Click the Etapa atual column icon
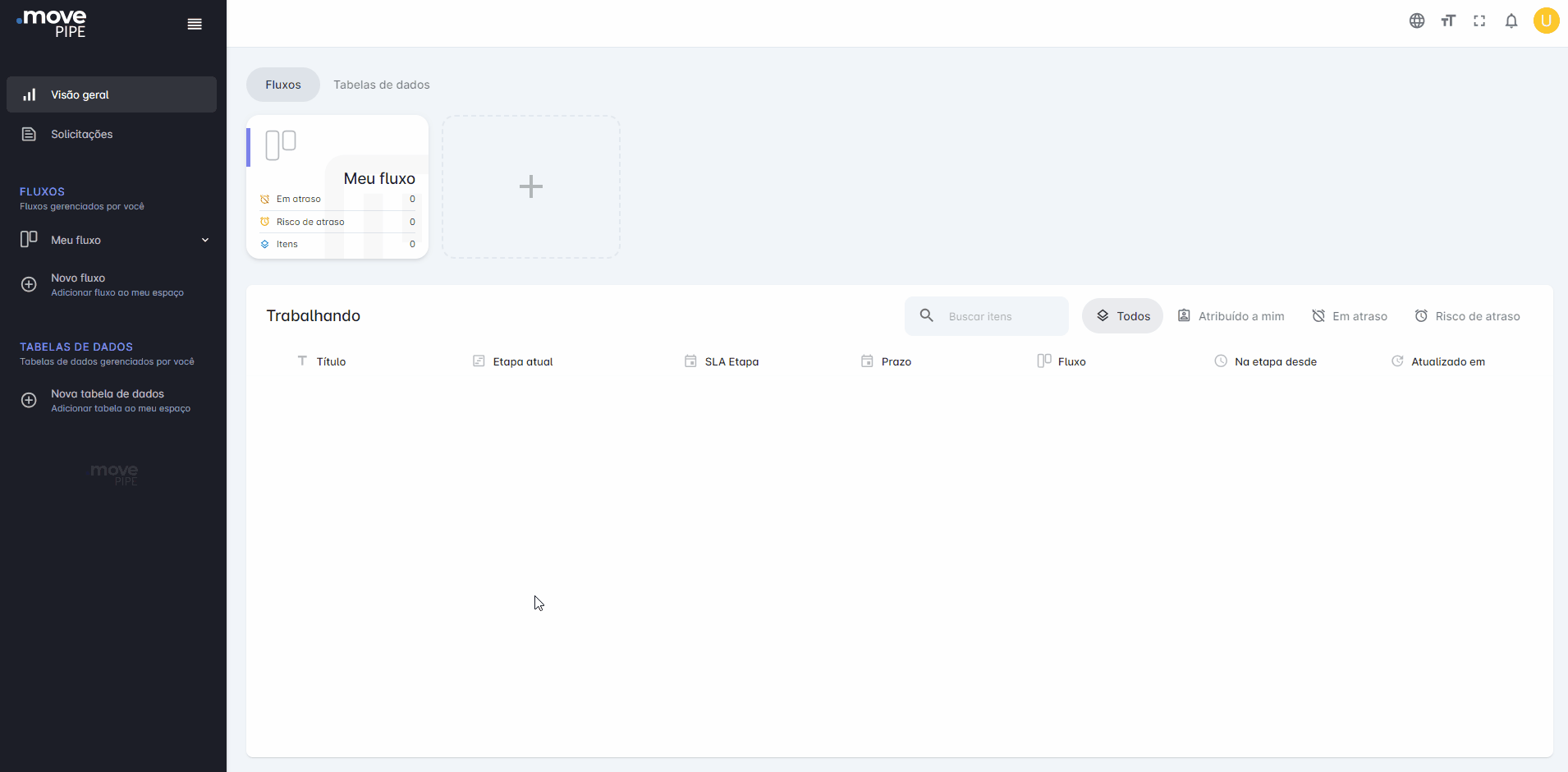This screenshot has width=1568, height=772. pyautogui.click(x=479, y=361)
